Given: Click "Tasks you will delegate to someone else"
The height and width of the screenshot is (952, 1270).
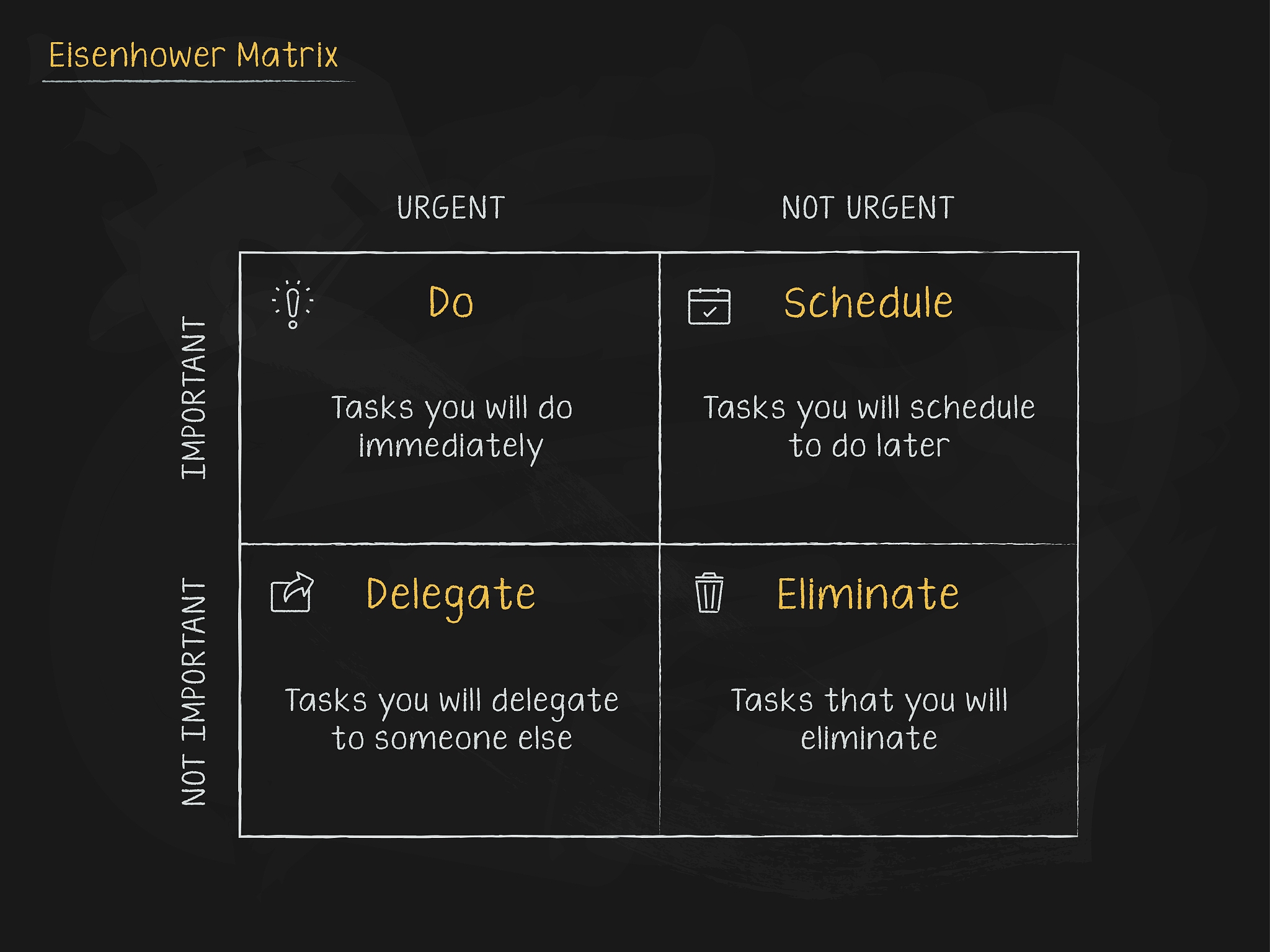Looking at the screenshot, I should click(451, 719).
